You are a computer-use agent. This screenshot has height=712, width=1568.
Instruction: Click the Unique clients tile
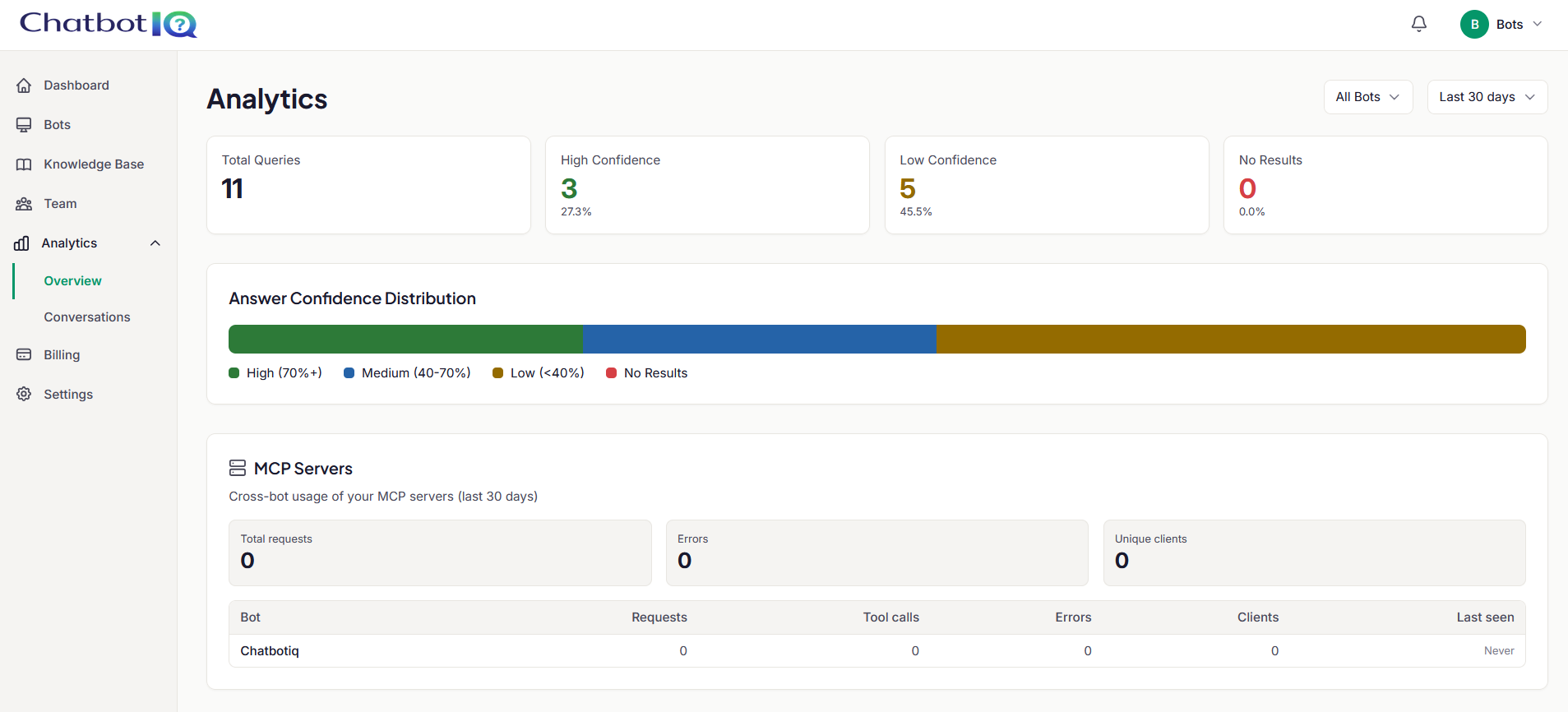pyautogui.click(x=1314, y=552)
